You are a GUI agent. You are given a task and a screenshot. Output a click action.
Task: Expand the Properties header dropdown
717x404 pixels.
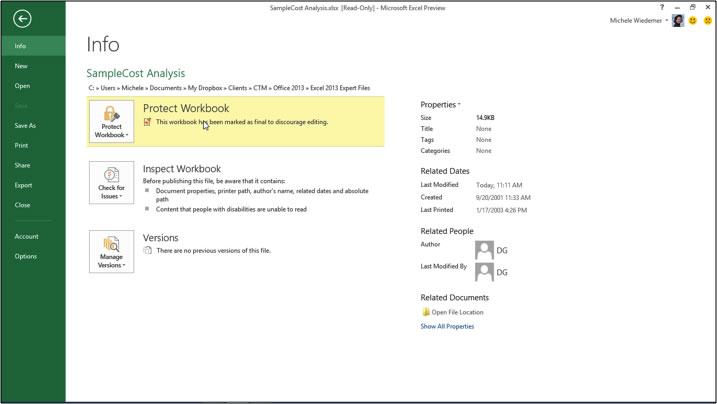pos(440,105)
